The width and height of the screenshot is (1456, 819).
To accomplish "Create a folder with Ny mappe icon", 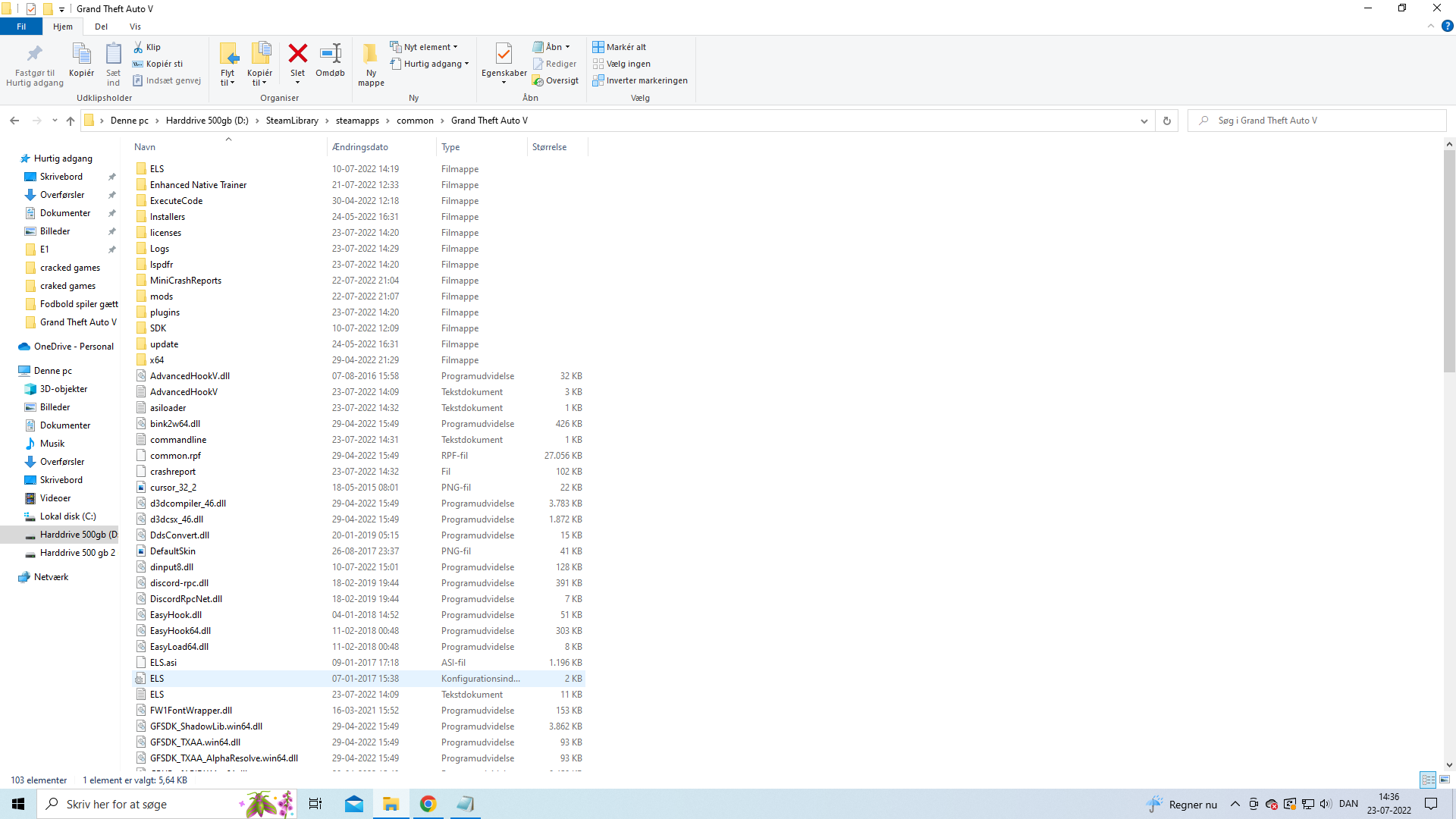I will coord(371,55).
